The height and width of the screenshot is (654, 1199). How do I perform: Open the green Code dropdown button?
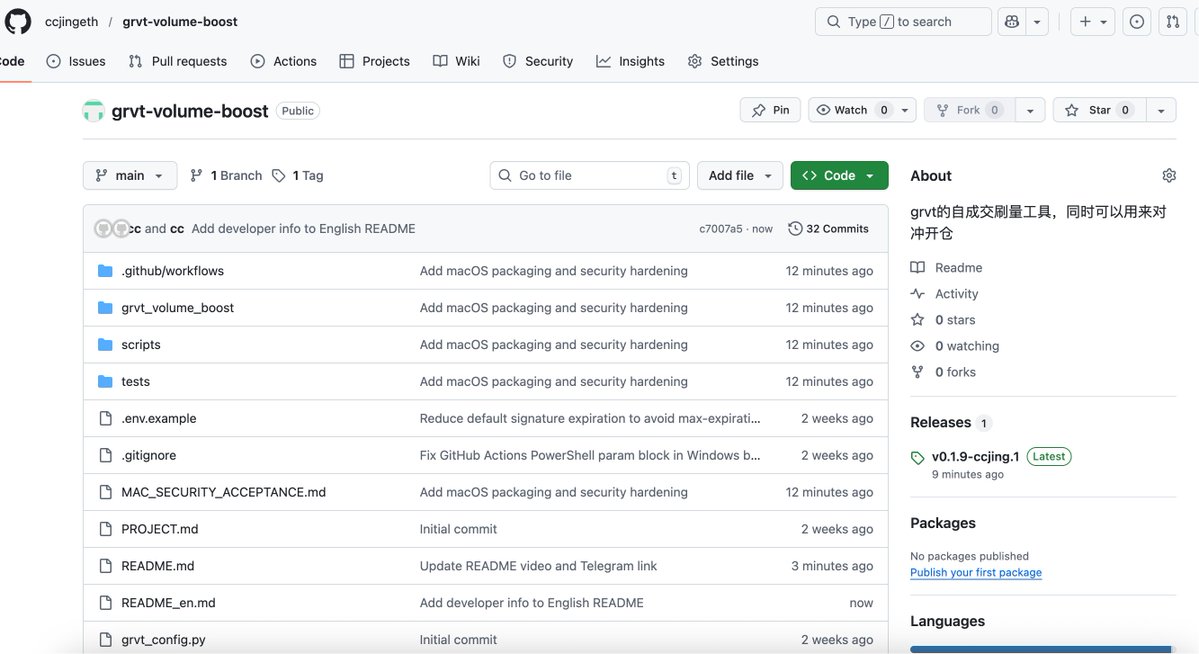click(839, 175)
